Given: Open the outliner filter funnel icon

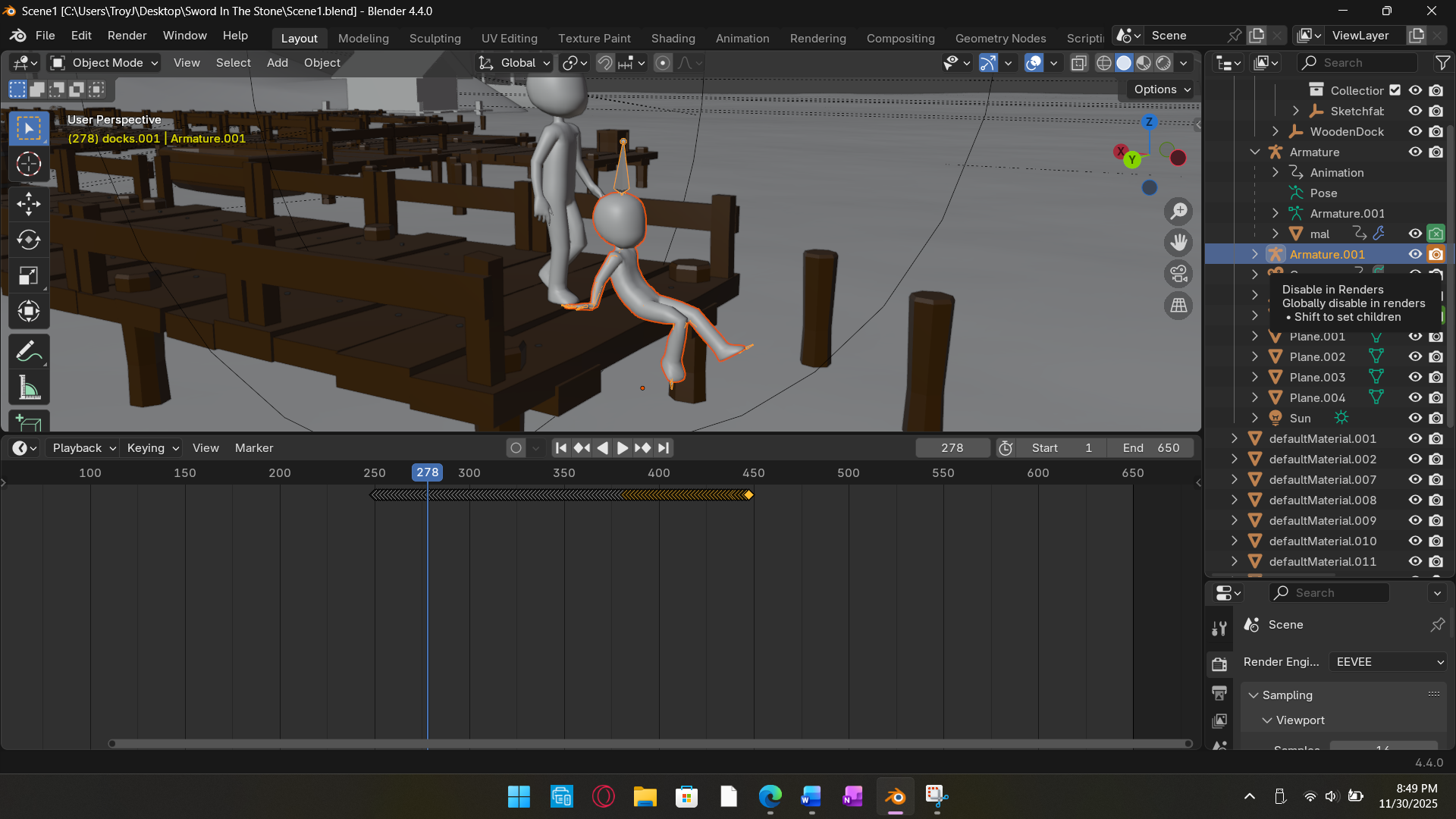Looking at the screenshot, I should (1442, 63).
